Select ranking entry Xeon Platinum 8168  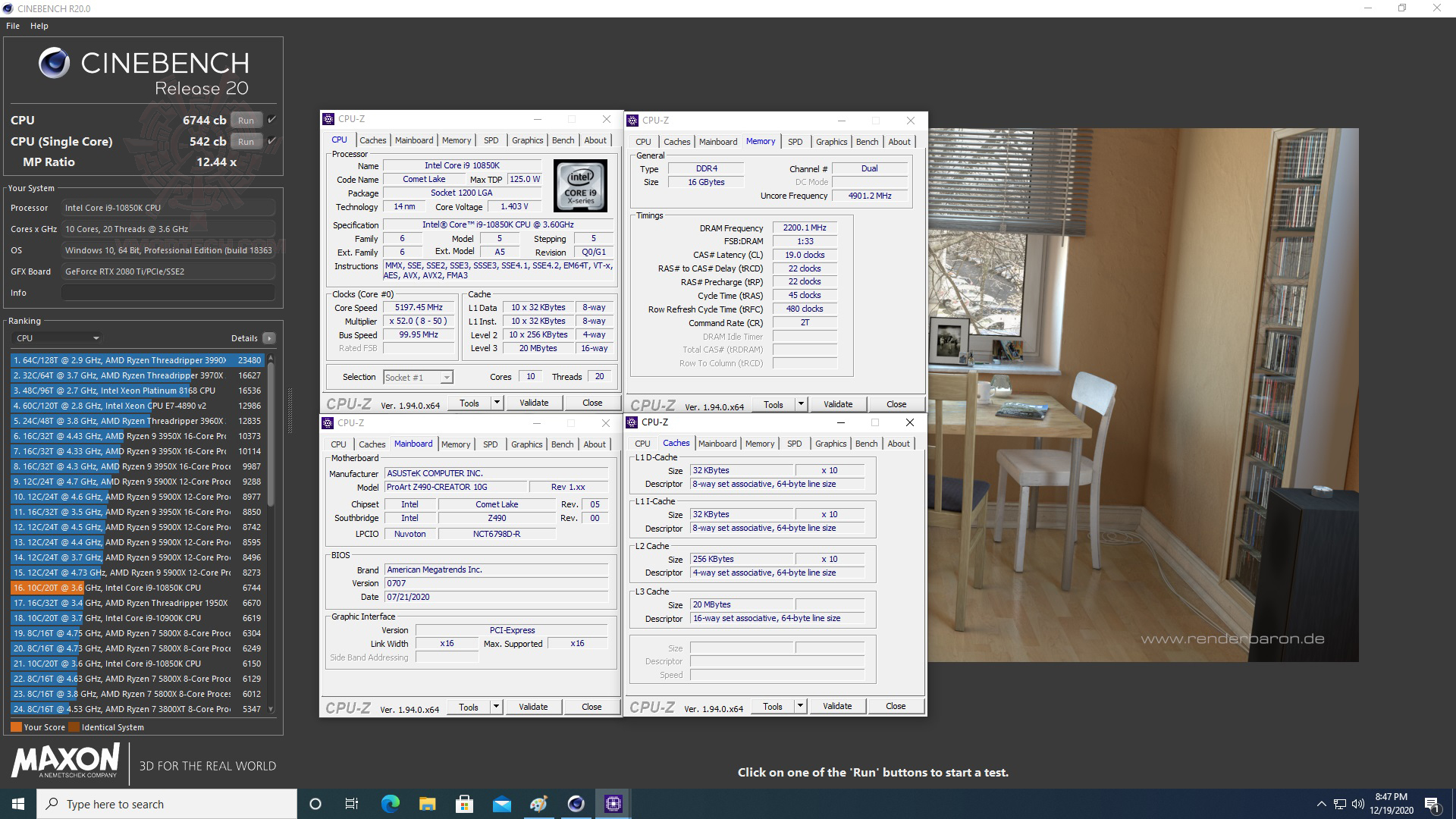tap(137, 391)
